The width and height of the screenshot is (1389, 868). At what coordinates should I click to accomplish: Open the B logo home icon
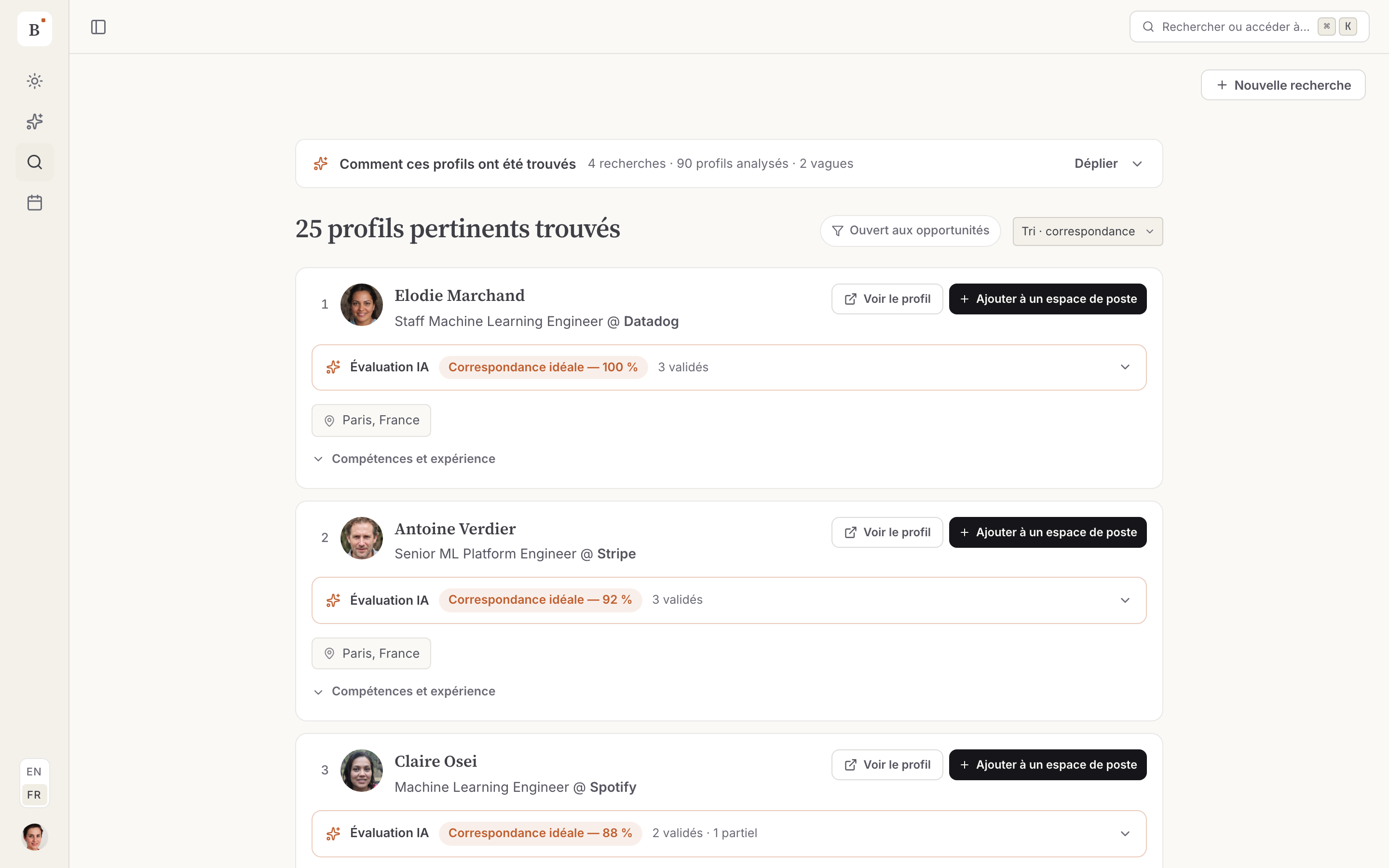point(34,29)
